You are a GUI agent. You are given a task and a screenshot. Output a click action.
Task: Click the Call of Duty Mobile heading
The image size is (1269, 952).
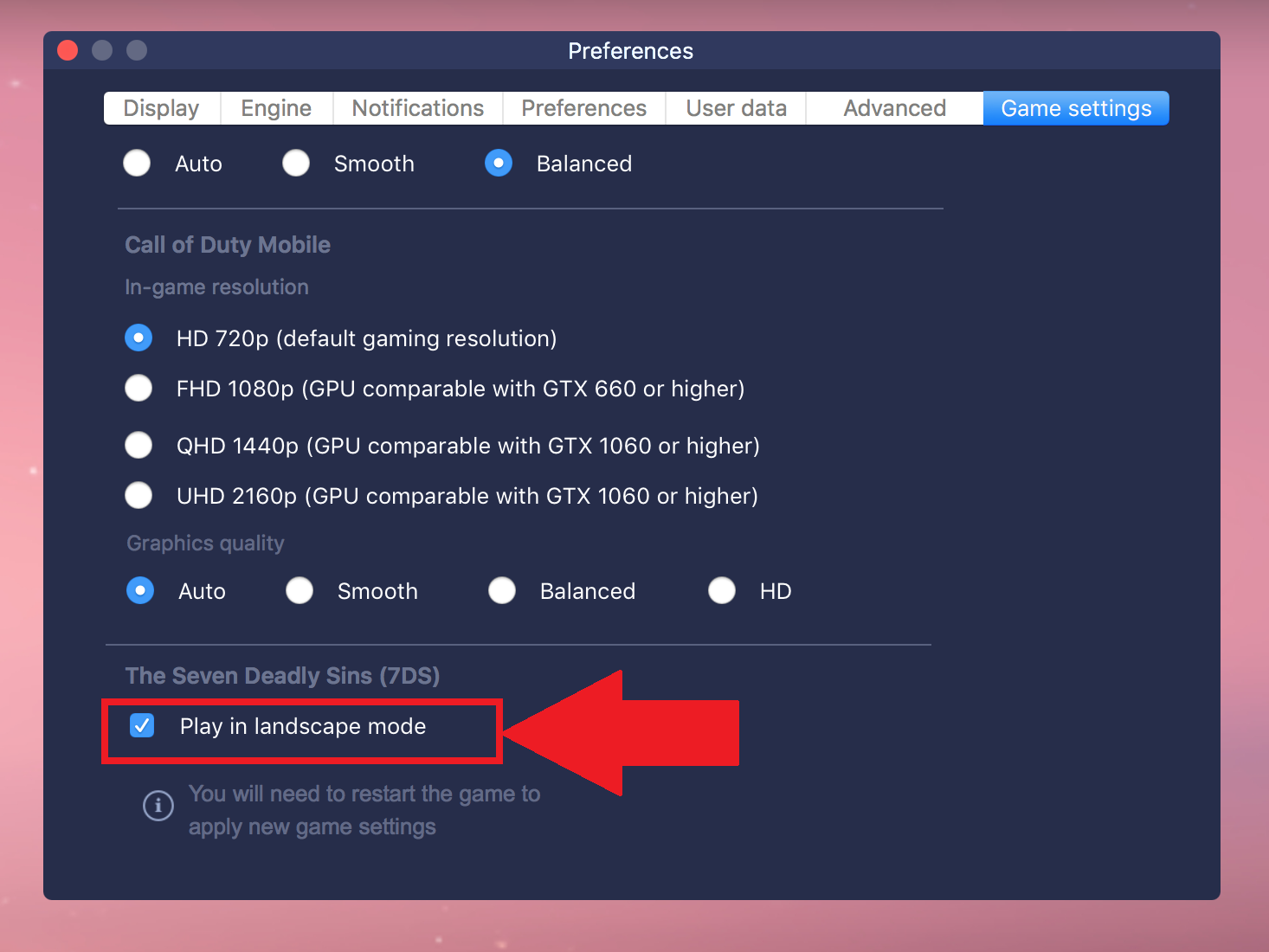228,245
